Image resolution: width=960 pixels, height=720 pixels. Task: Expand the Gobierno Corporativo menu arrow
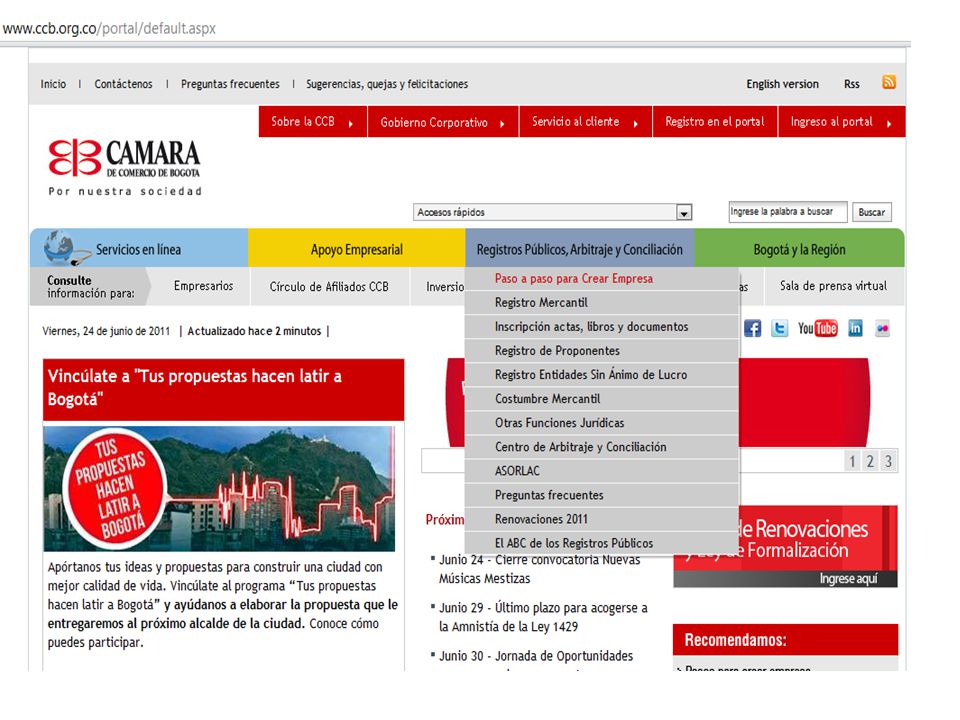click(502, 123)
